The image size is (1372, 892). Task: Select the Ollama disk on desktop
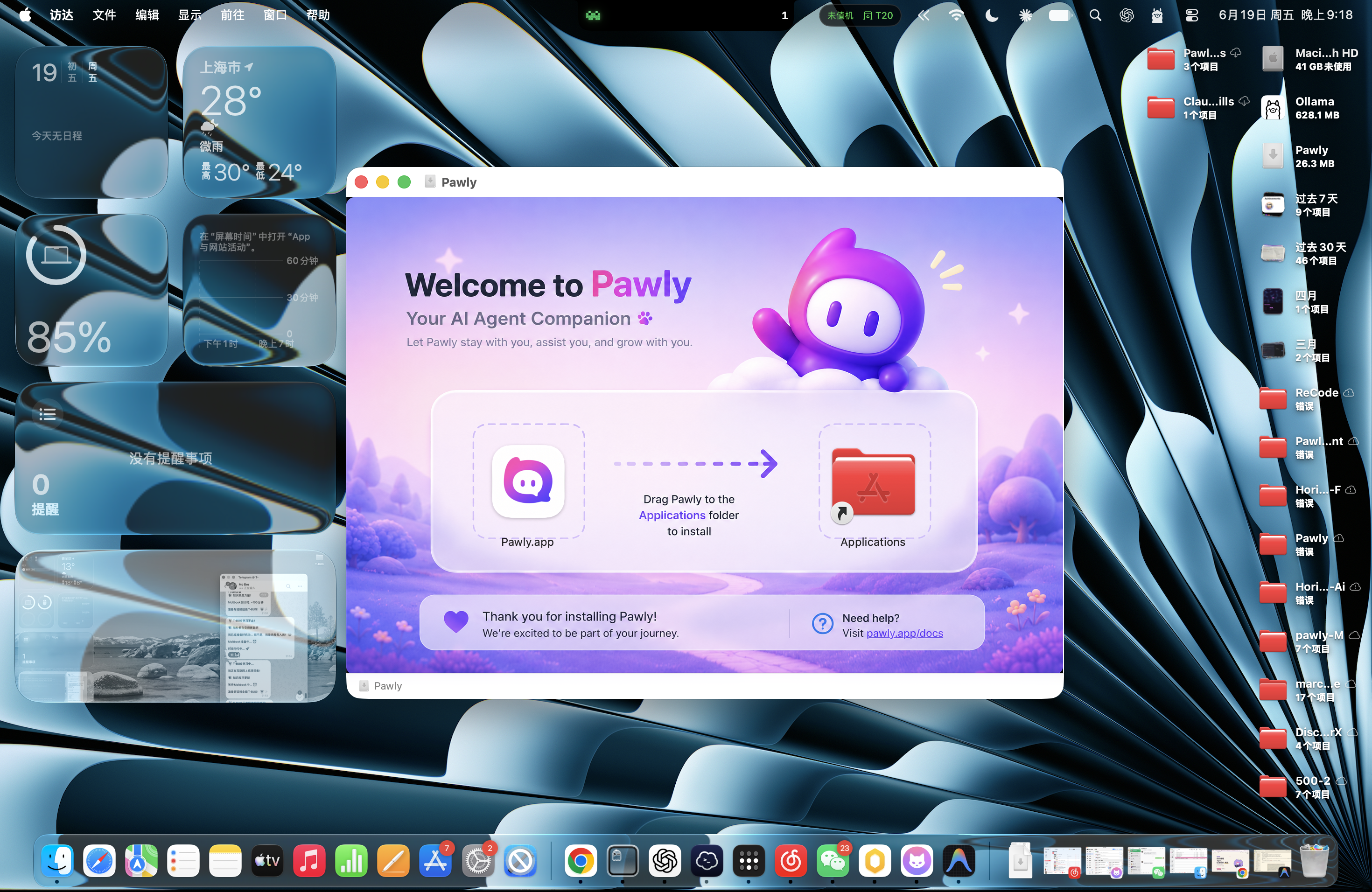(x=1273, y=108)
